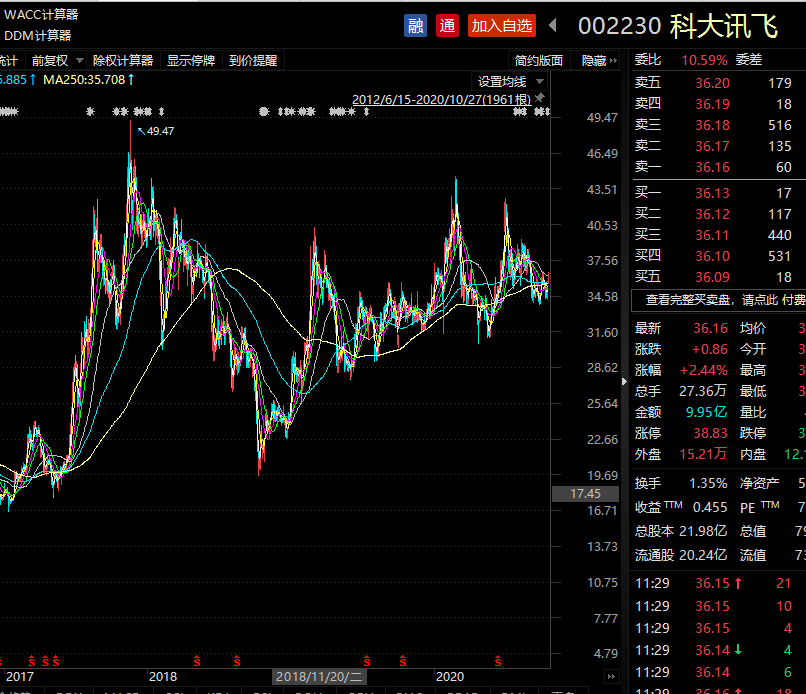Click the up-down arrow marker near the 49.47 peak
Screen dimensions: 806x694
(x=161, y=111)
